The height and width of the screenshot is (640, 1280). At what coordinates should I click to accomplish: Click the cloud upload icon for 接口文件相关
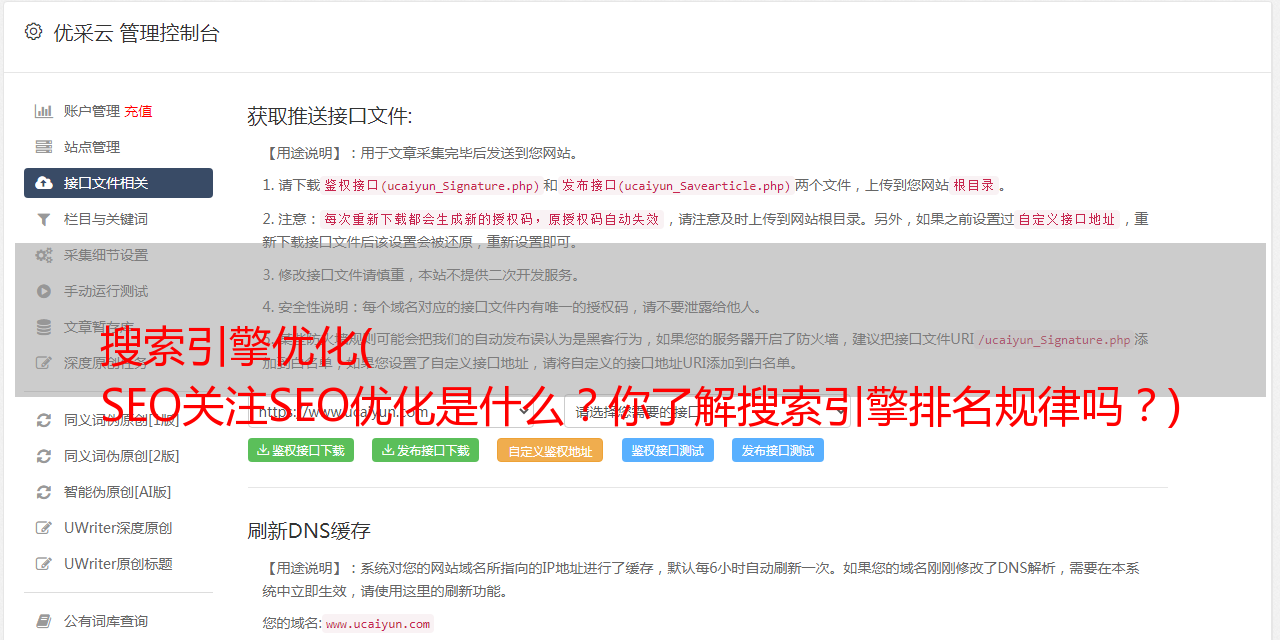click(x=44, y=183)
